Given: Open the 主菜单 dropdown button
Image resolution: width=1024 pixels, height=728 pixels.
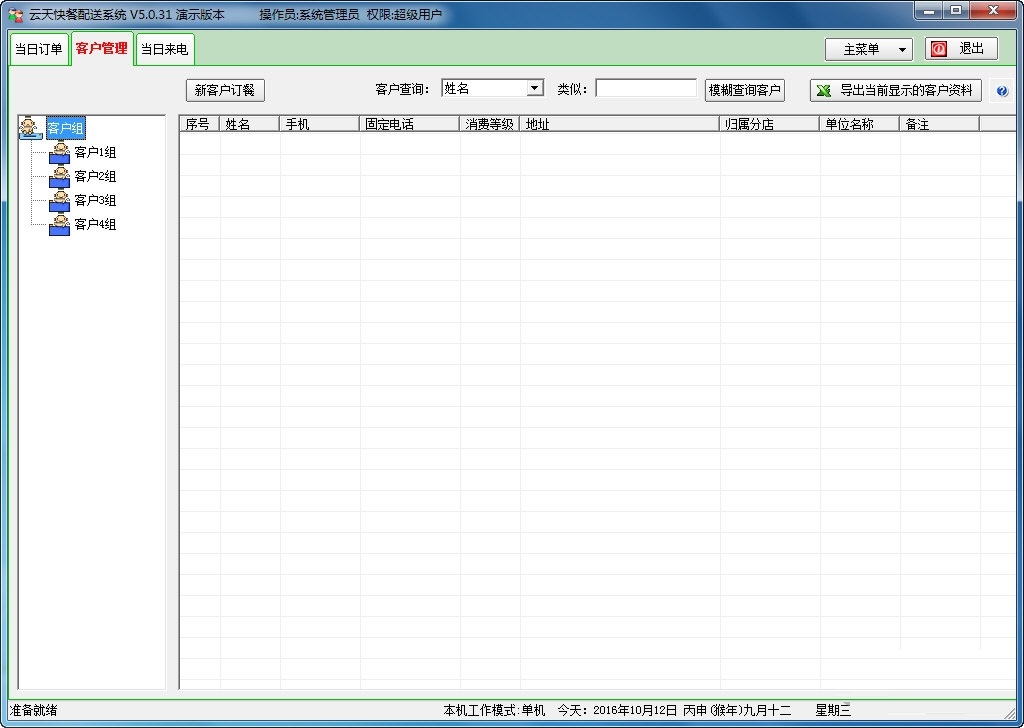Looking at the screenshot, I should 869,49.
